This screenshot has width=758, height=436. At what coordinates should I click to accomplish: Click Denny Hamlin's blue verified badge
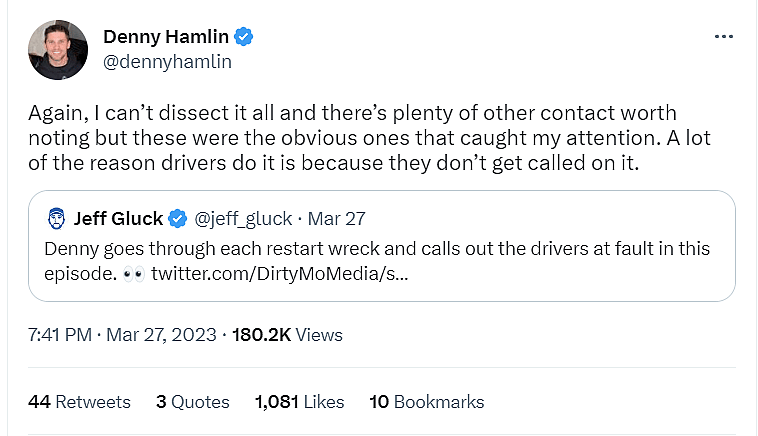244,38
